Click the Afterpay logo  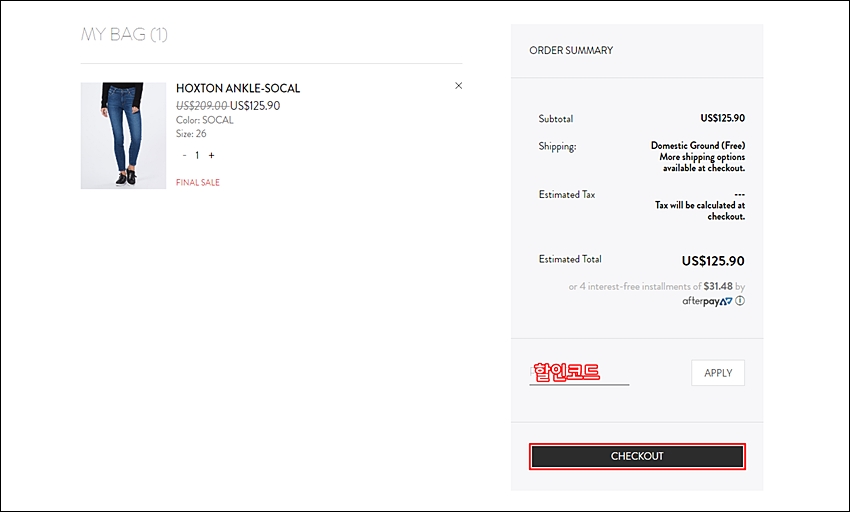[707, 301]
